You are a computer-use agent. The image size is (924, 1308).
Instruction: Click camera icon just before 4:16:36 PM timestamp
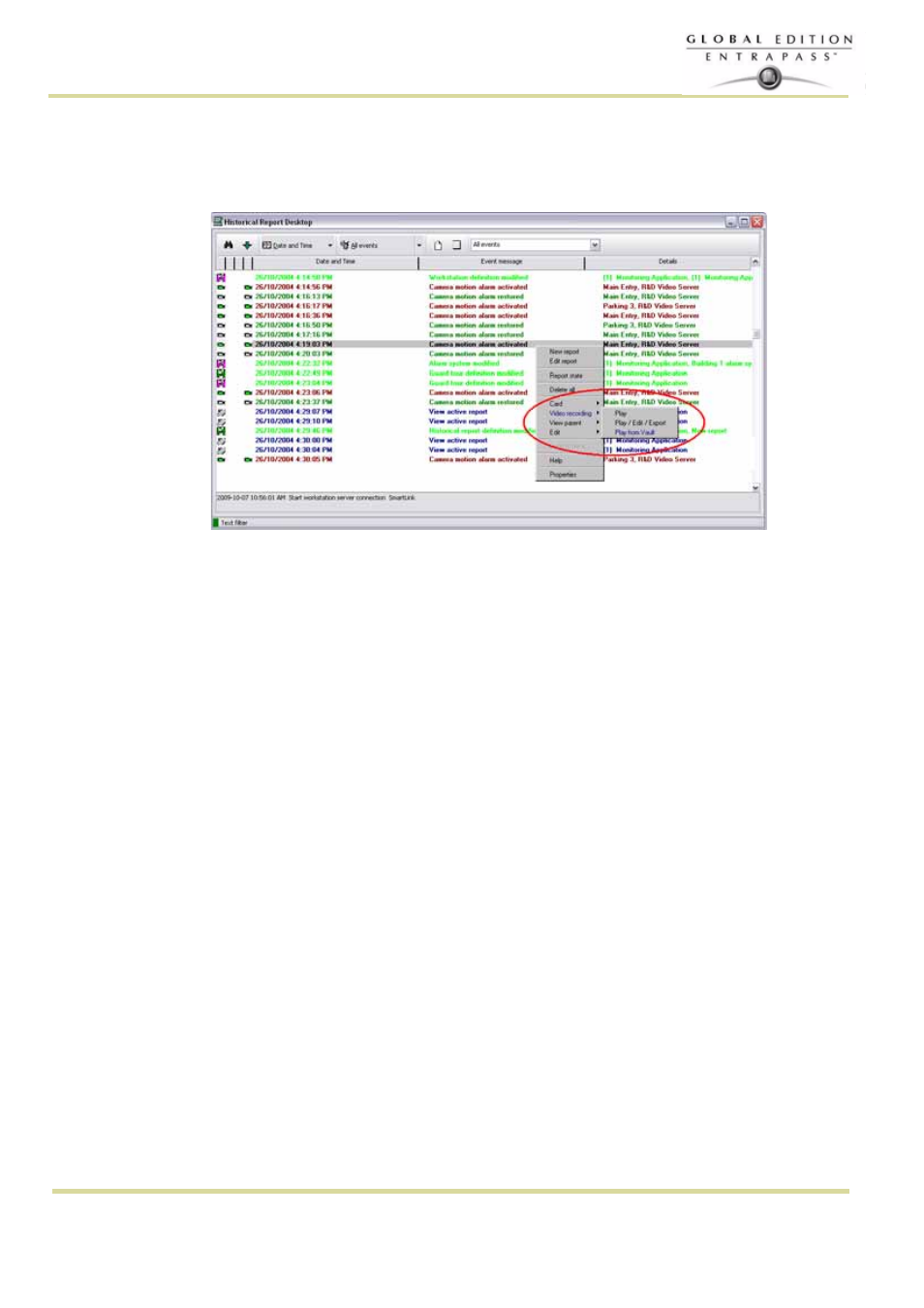pyautogui.click(x=248, y=316)
